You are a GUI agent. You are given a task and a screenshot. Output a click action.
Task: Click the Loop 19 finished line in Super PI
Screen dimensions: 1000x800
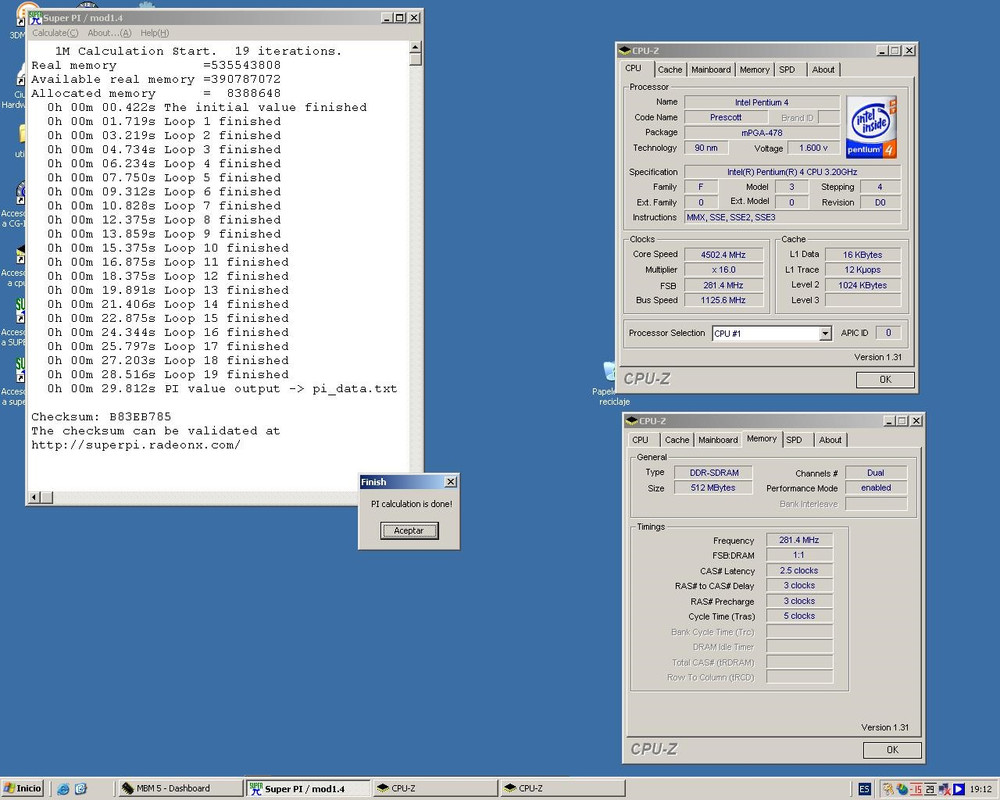(x=168, y=375)
